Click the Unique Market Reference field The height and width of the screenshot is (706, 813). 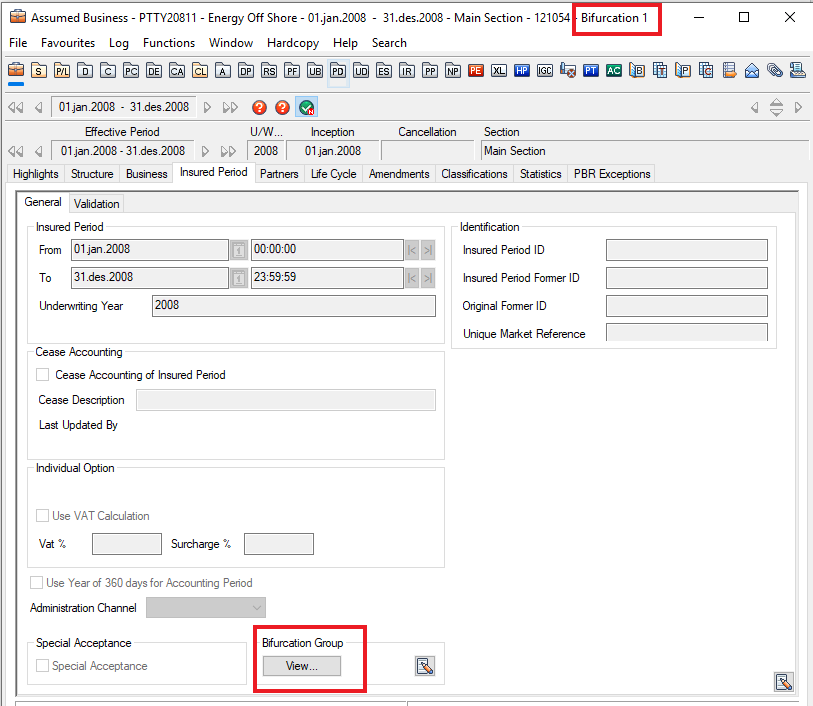click(686, 334)
